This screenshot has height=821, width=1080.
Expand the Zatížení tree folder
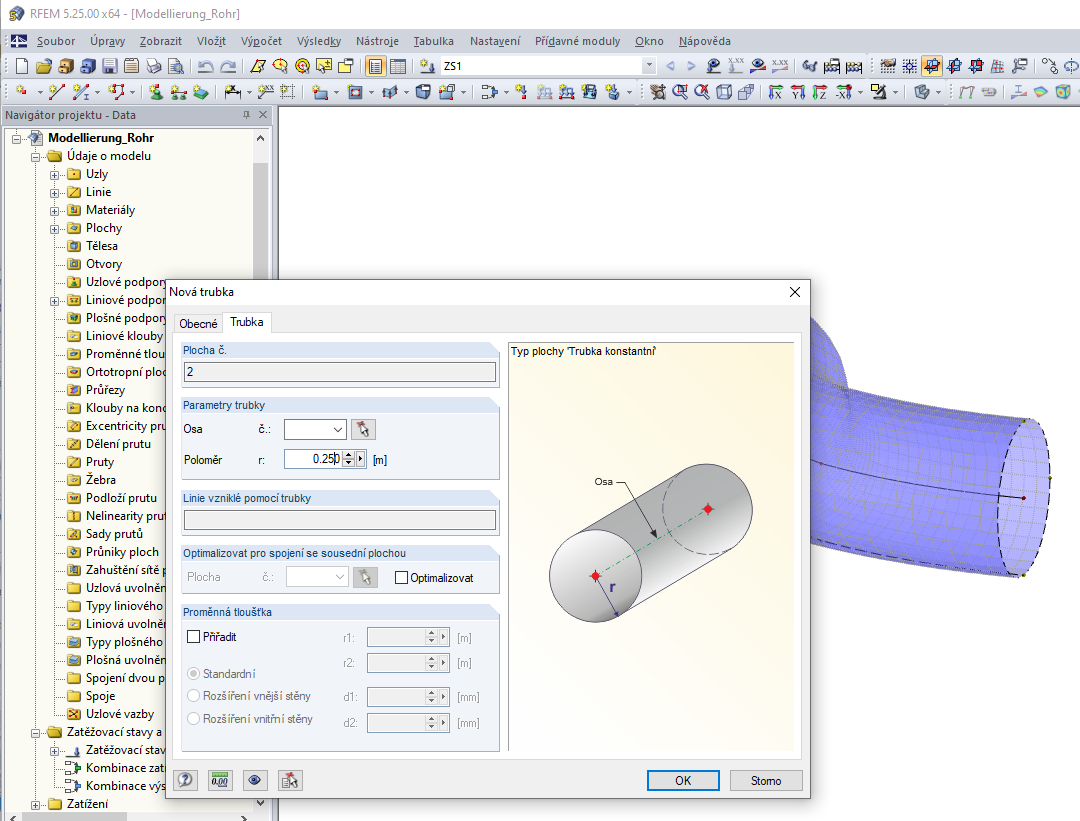[x=35, y=804]
